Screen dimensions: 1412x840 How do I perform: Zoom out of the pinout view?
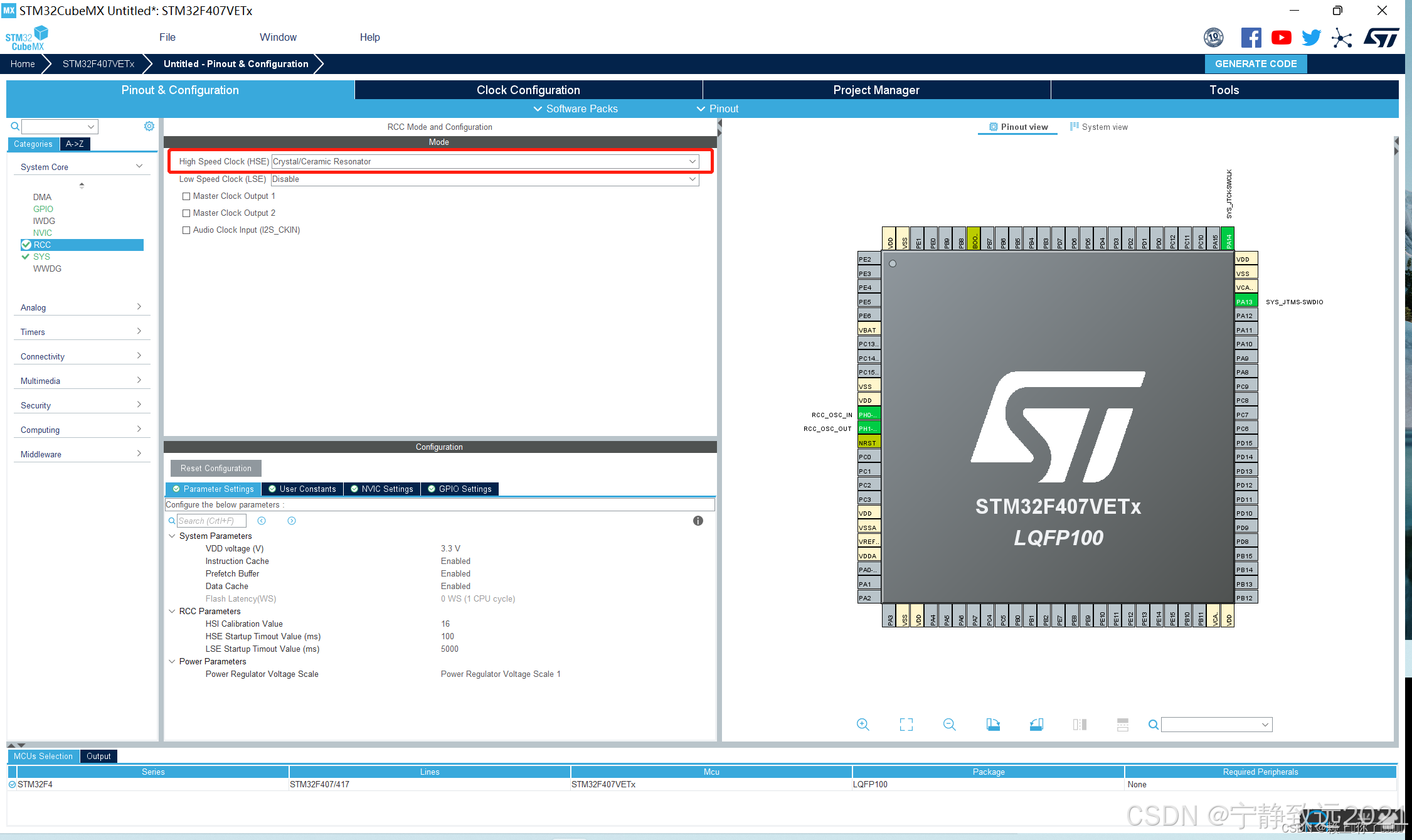(x=950, y=725)
